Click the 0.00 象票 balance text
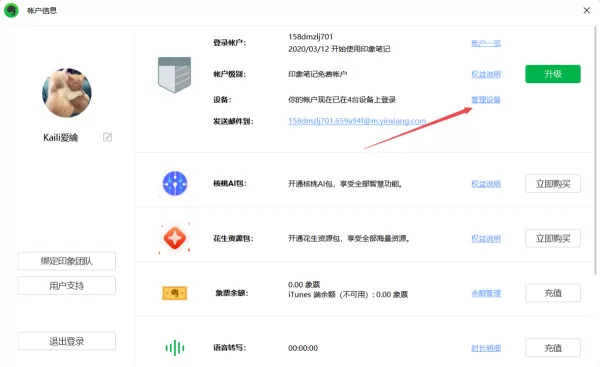The height and width of the screenshot is (367, 600). click(x=304, y=284)
